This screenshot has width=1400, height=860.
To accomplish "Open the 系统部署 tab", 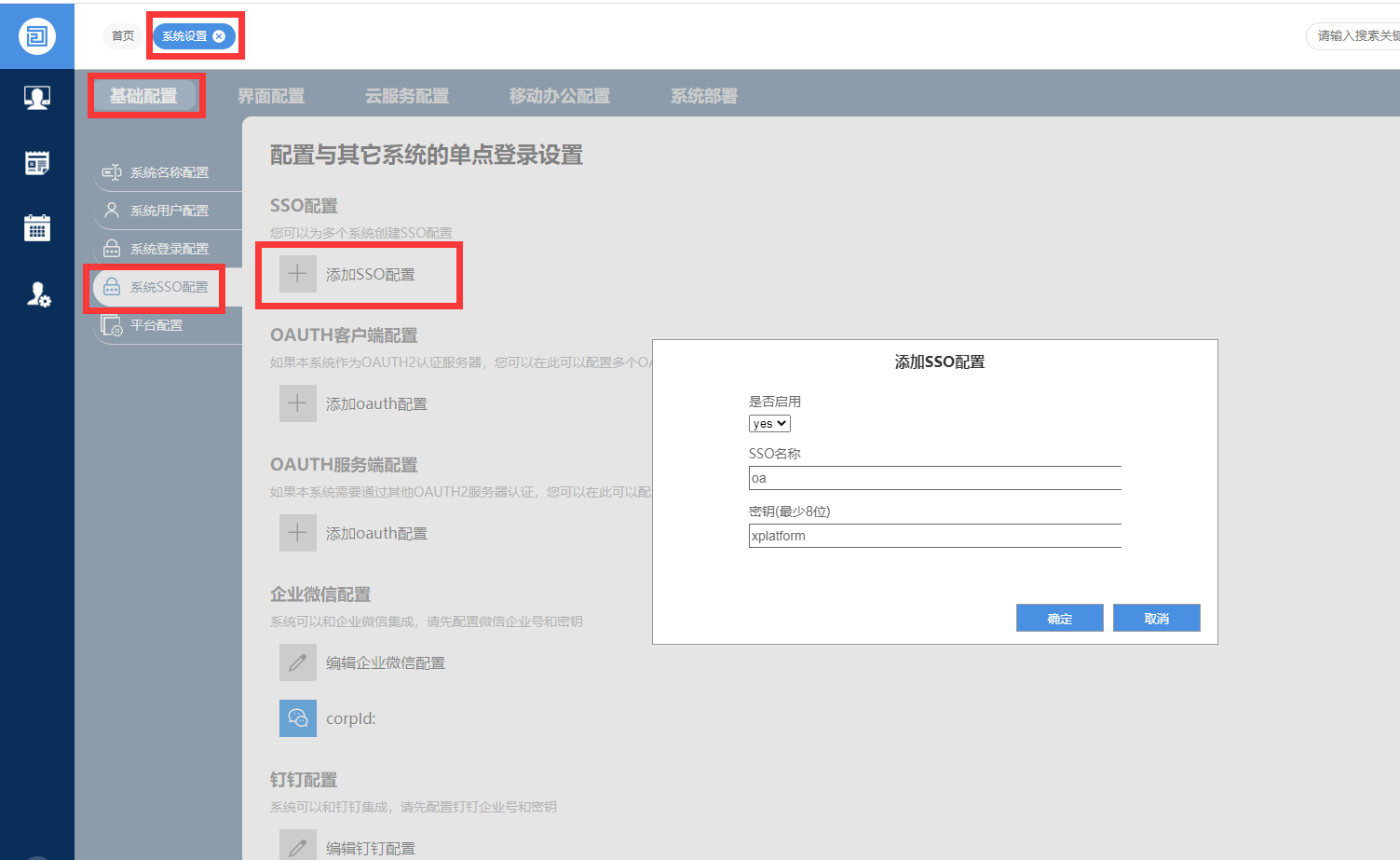I will click(x=704, y=96).
